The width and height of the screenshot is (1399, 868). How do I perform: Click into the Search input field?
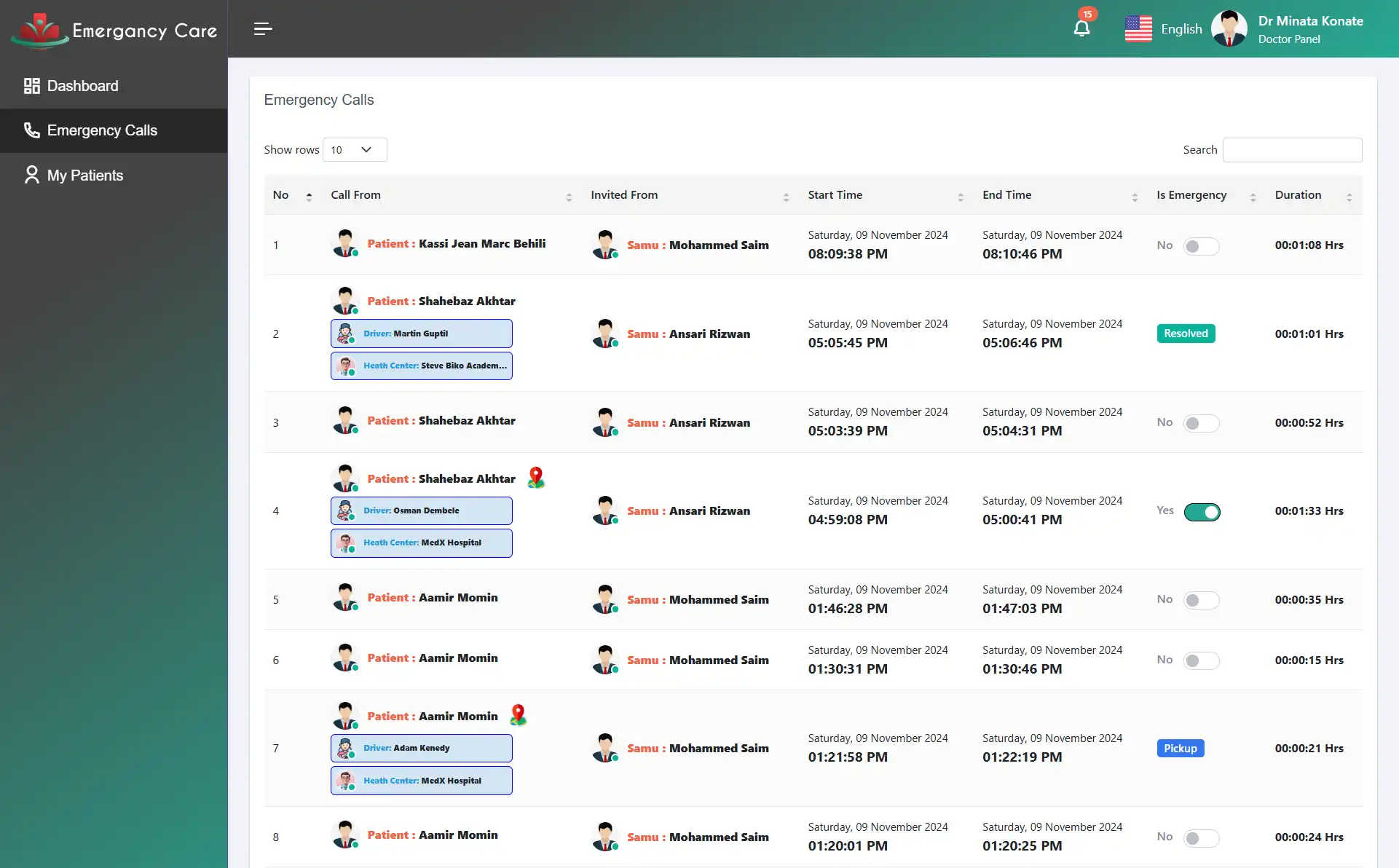(1292, 150)
